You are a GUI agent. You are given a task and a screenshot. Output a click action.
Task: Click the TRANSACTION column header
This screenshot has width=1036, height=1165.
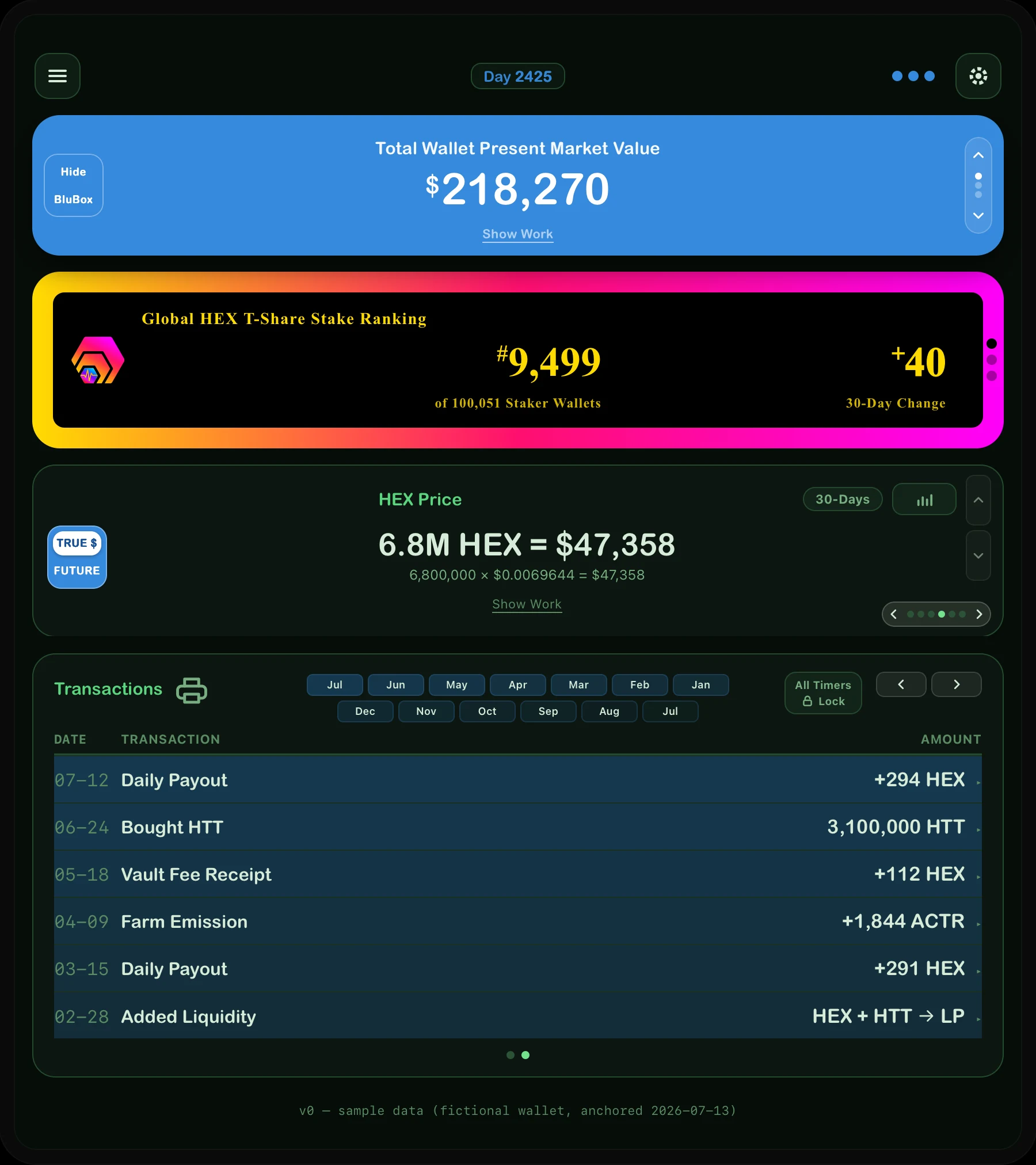(171, 739)
